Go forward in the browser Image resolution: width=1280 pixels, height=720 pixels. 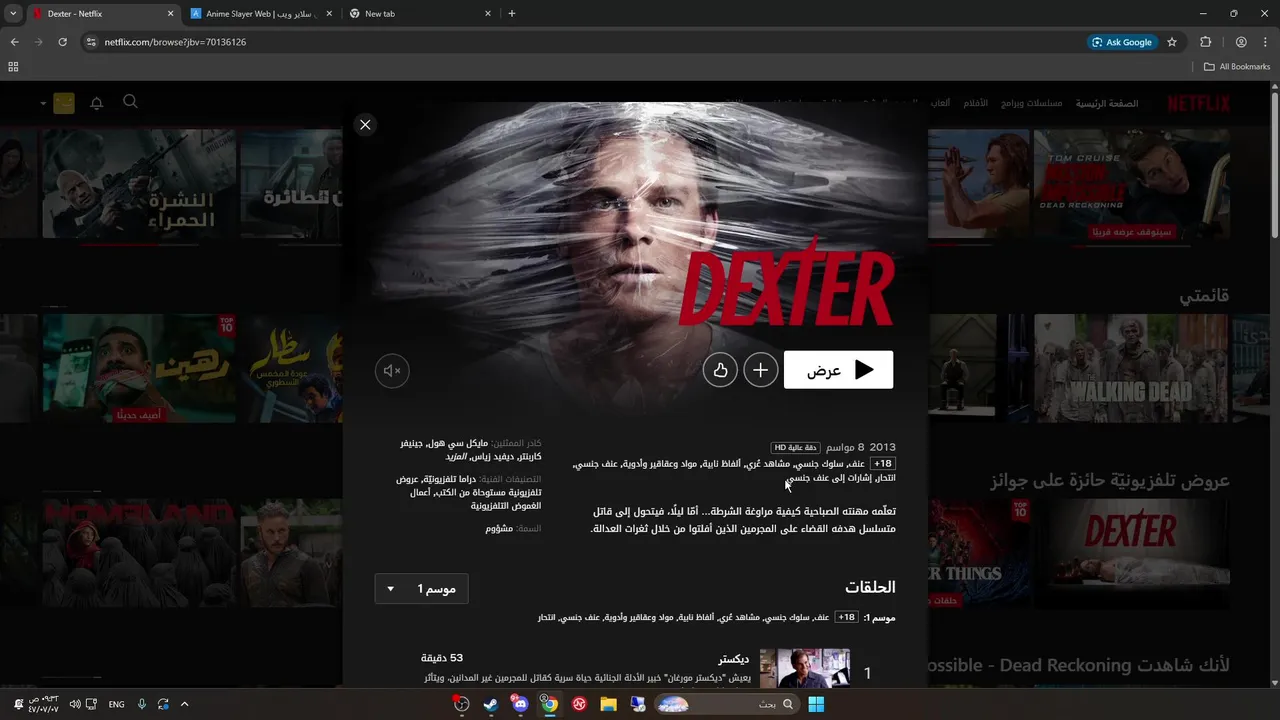(38, 42)
